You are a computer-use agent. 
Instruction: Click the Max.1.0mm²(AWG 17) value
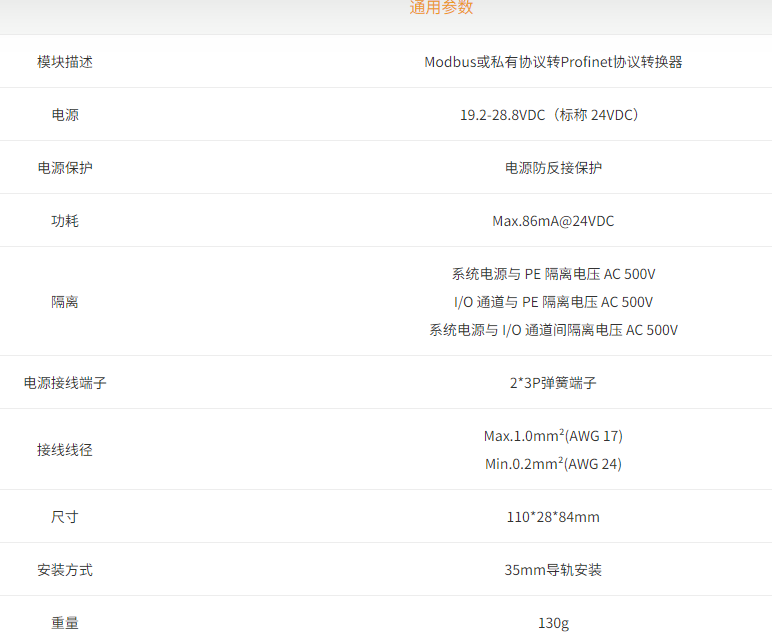click(x=553, y=436)
